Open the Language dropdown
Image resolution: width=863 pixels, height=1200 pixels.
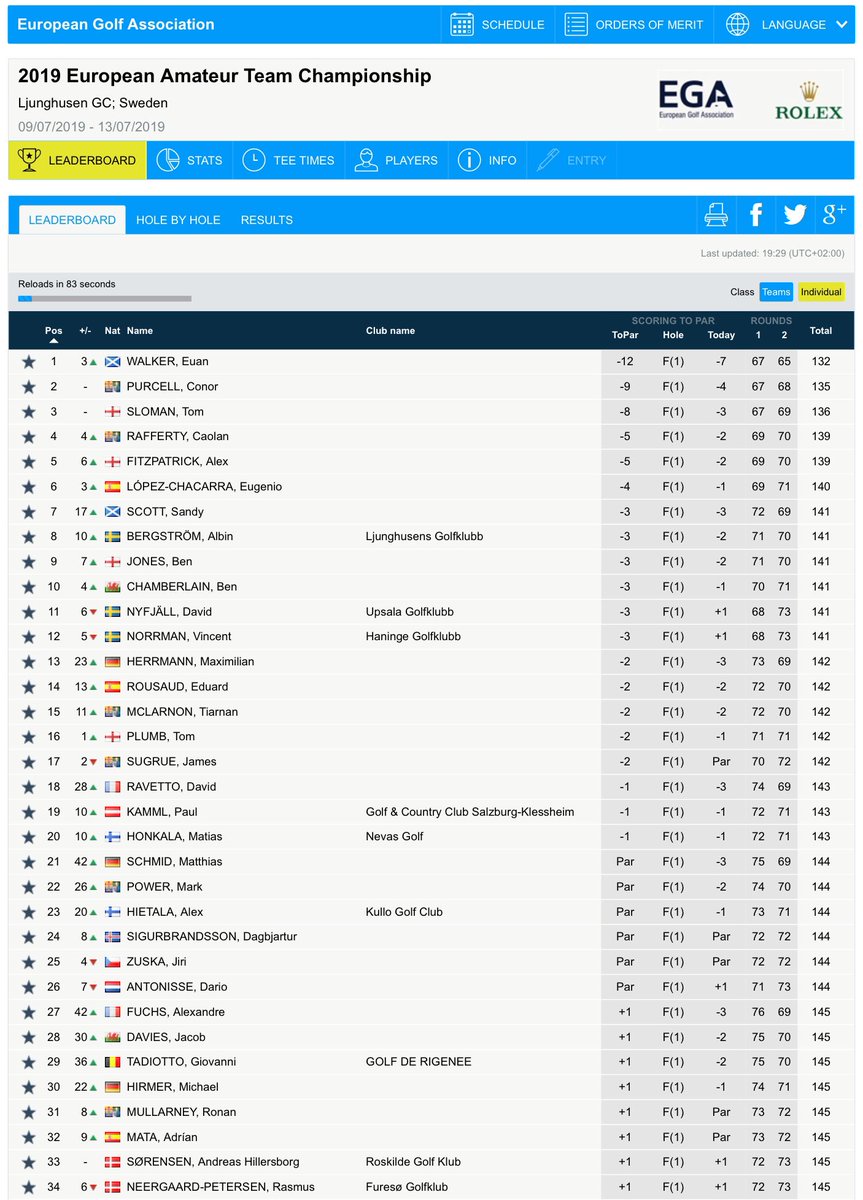click(x=789, y=25)
